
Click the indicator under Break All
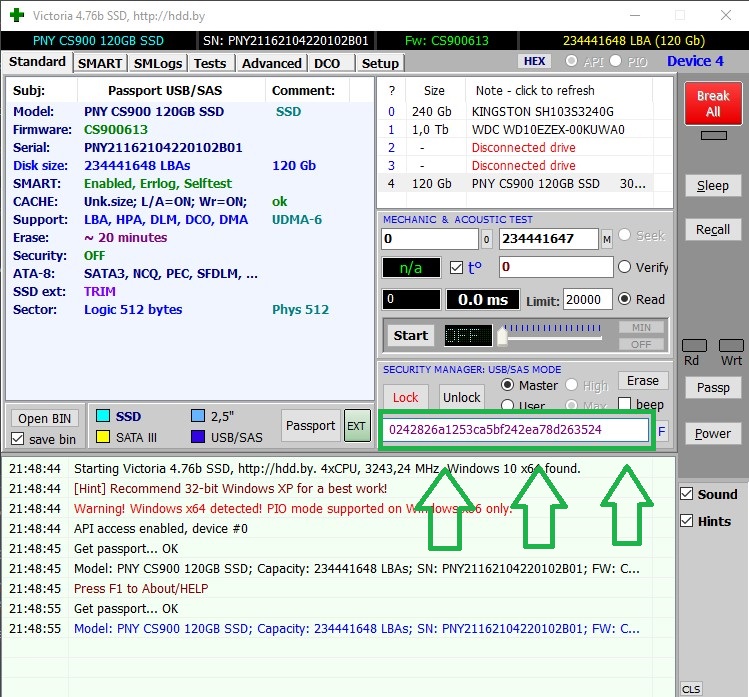pyautogui.click(x=714, y=136)
